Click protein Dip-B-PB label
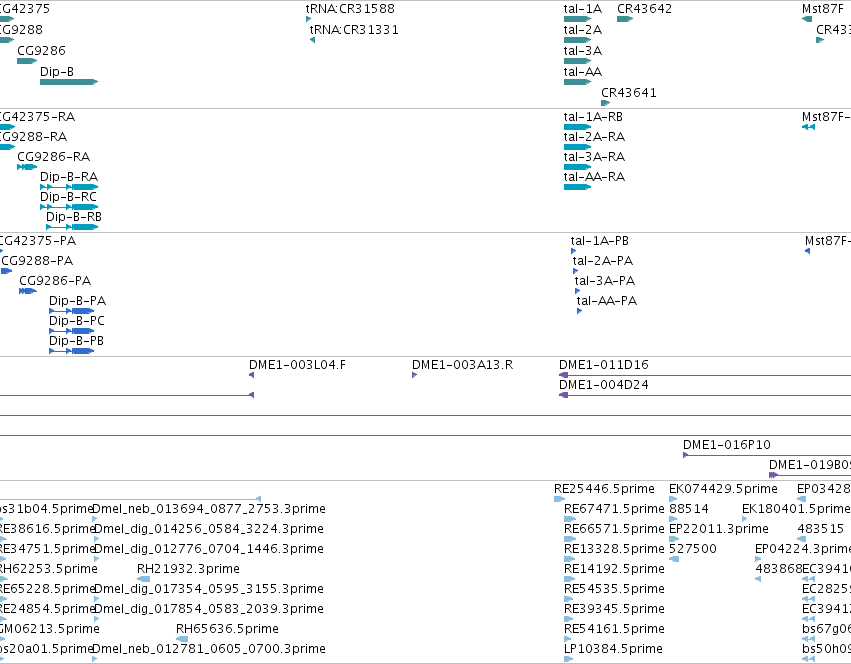Image resolution: width=851 pixels, height=664 pixels. pyautogui.click(x=77, y=341)
